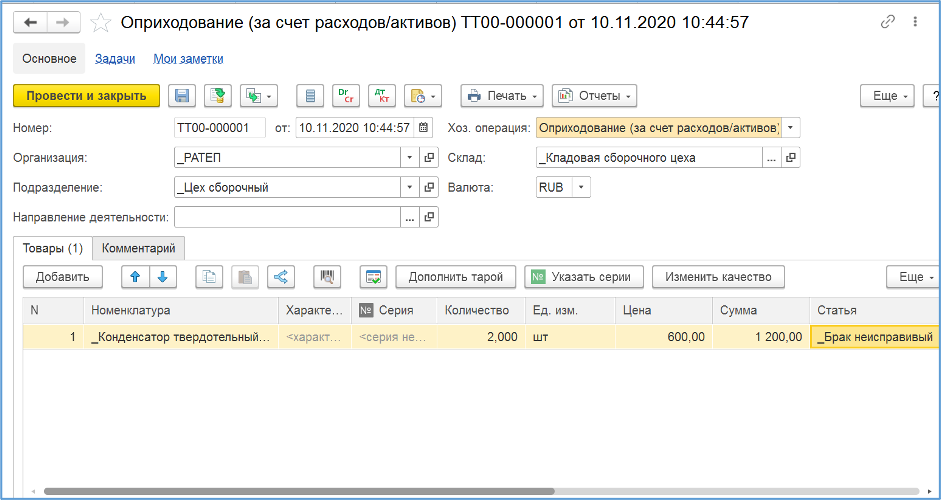The image size is (941, 502).
Task: Post the document with green arrow icon
Action: (218, 96)
